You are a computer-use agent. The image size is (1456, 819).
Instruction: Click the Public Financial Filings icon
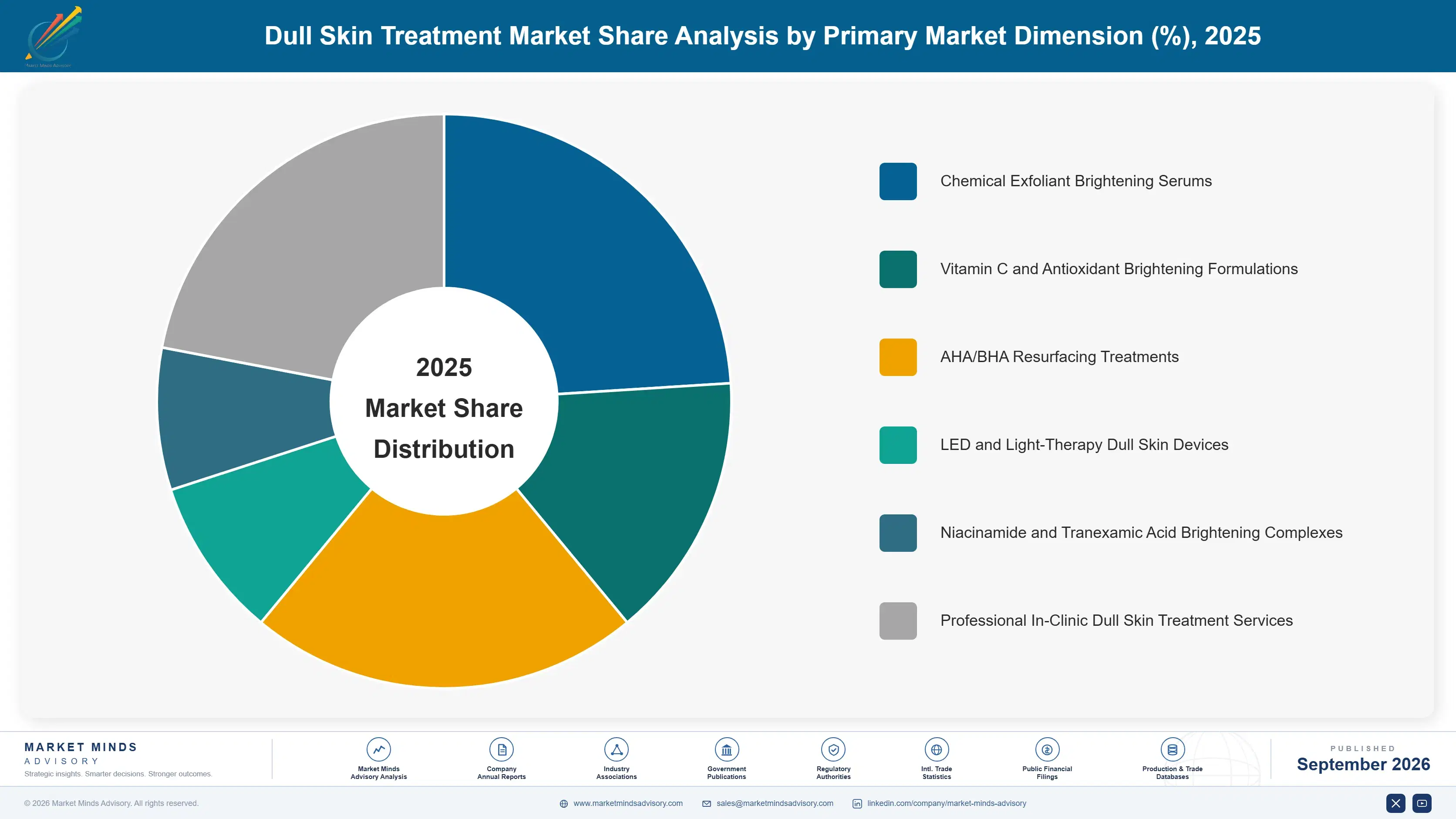click(1047, 749)
